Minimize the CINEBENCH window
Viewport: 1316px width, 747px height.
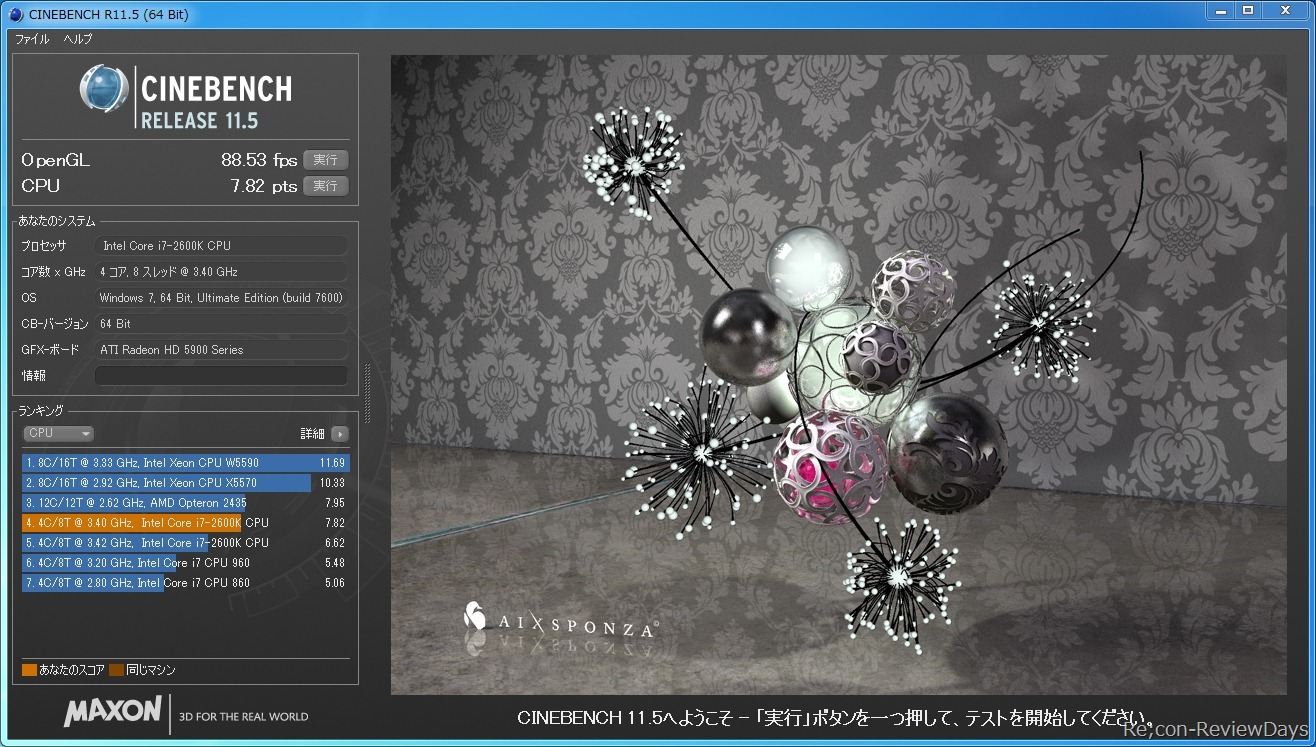pyautogui.click(x=1221, y=11)
